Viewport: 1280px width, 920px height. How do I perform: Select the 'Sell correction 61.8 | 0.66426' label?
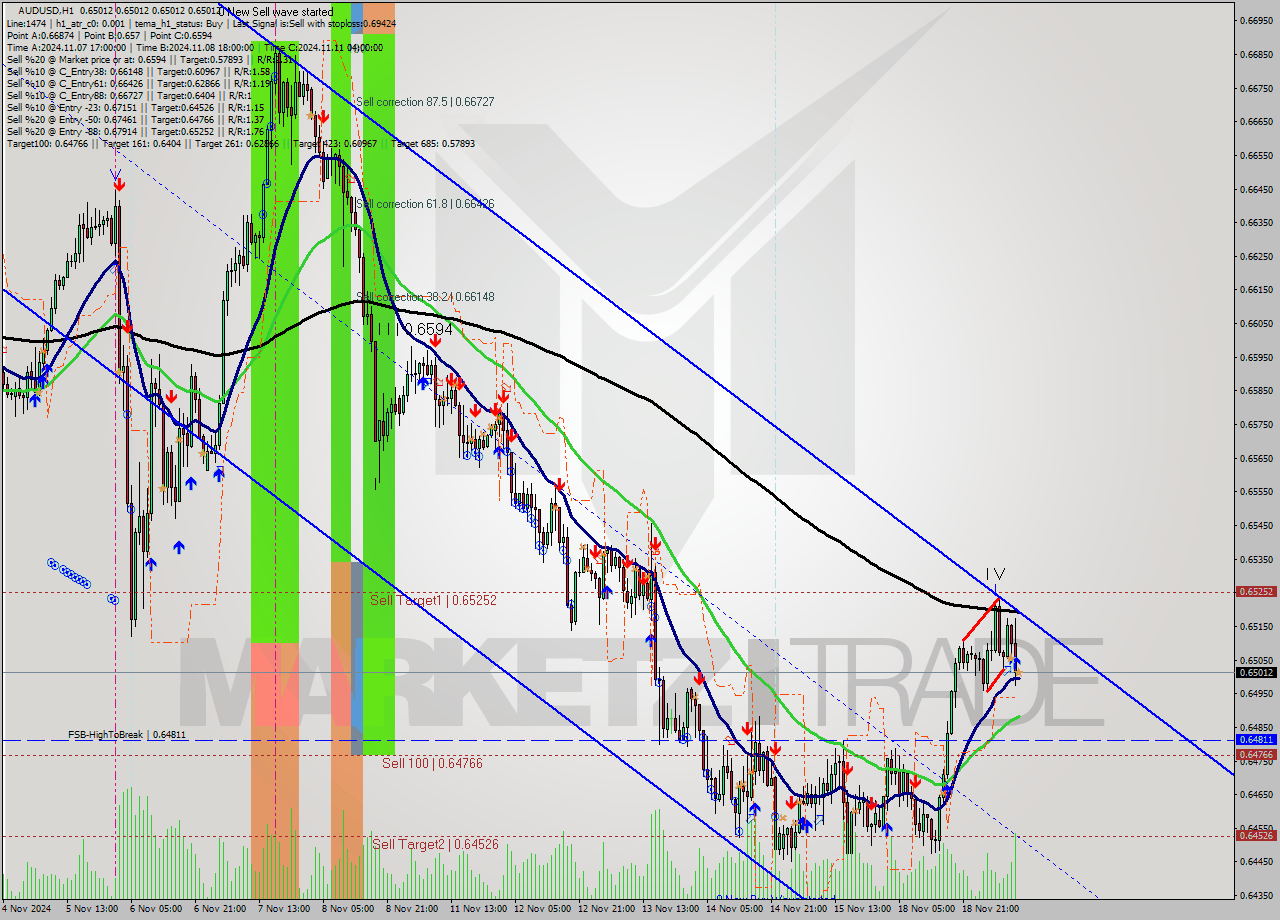pyautogui.click(x=424, y=204)
